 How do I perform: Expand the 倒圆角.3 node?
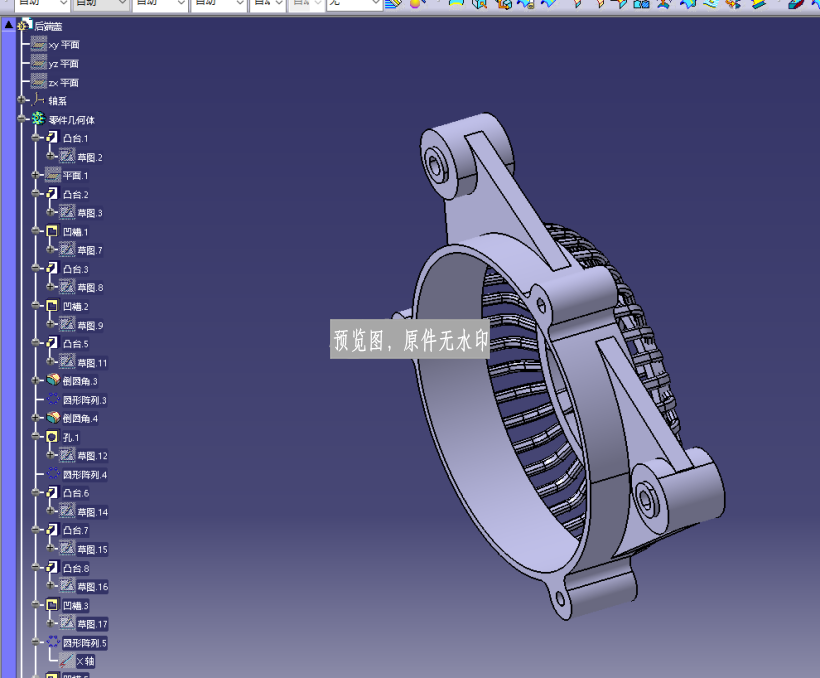click(x=36, y=380)
